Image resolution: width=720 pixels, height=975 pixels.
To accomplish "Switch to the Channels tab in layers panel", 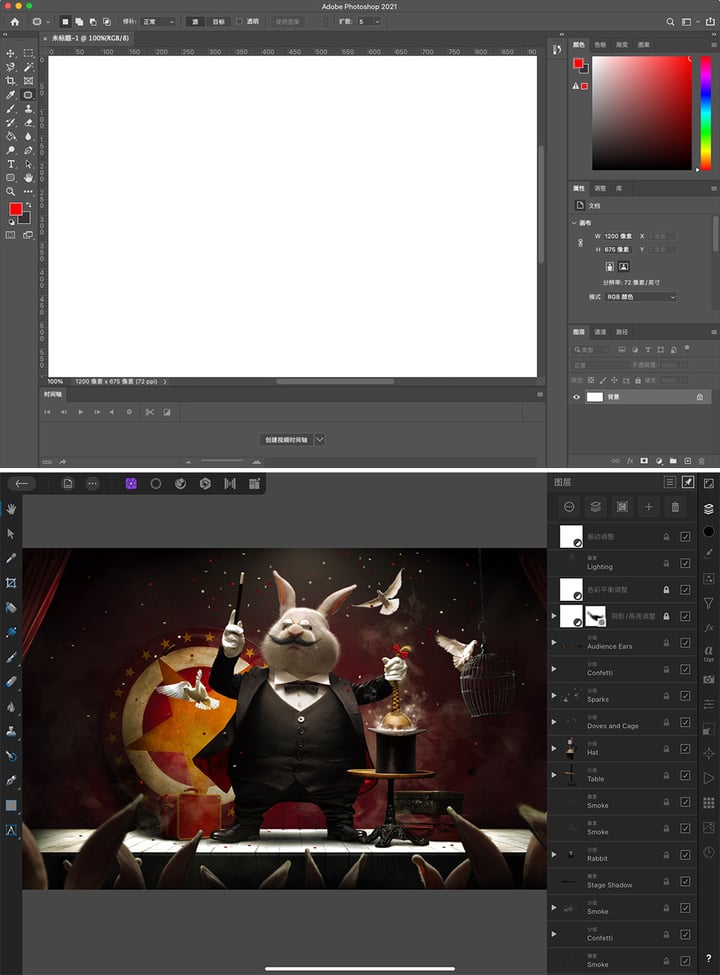I will pyautogui.click(x=600, y=332).
